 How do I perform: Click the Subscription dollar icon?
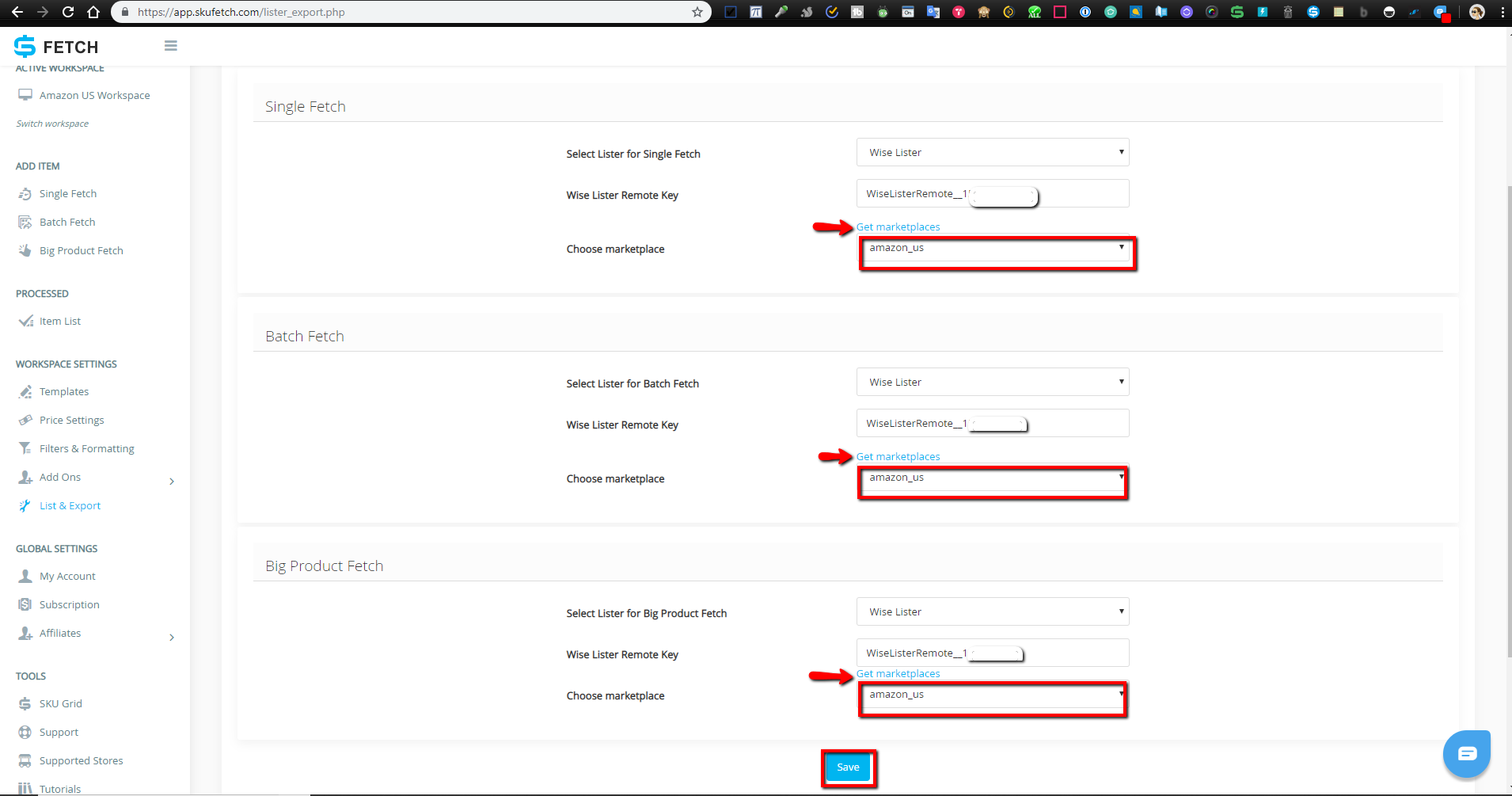pyautogui.click(x=25, y=605)
